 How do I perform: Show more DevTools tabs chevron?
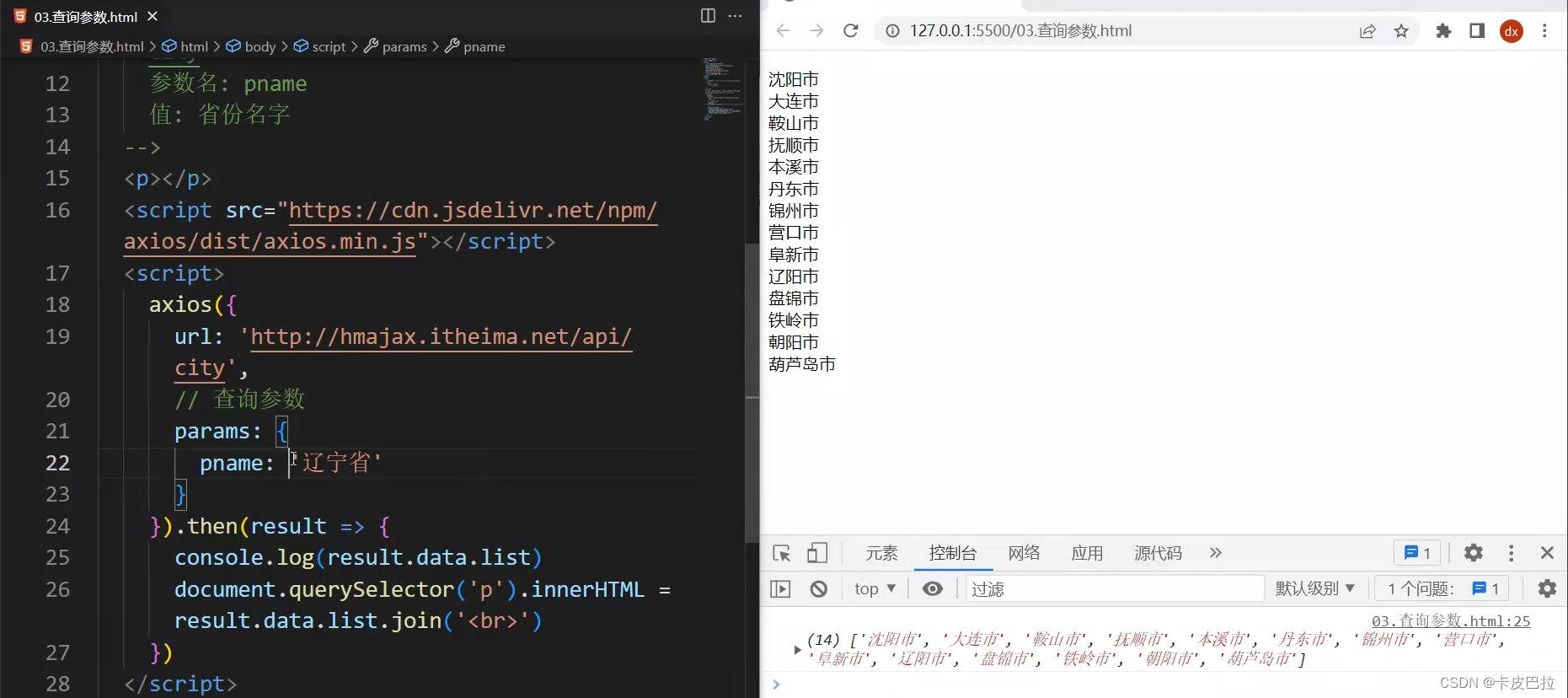tap(1215, 553)
